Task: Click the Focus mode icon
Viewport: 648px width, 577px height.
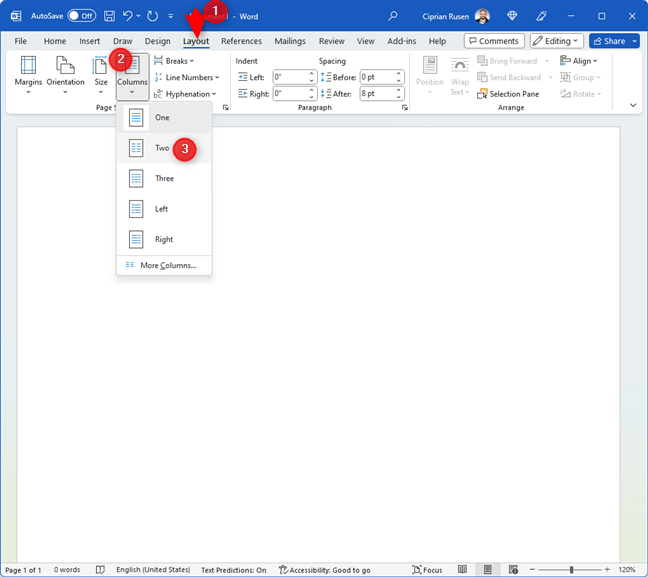Action: (x=417, y=570)
